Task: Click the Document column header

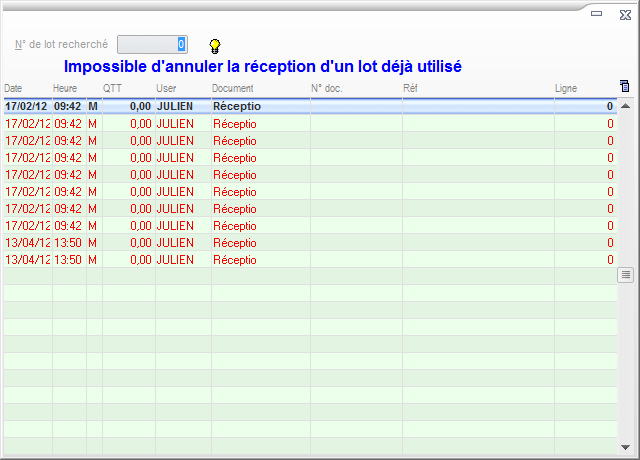Action: 233,89
